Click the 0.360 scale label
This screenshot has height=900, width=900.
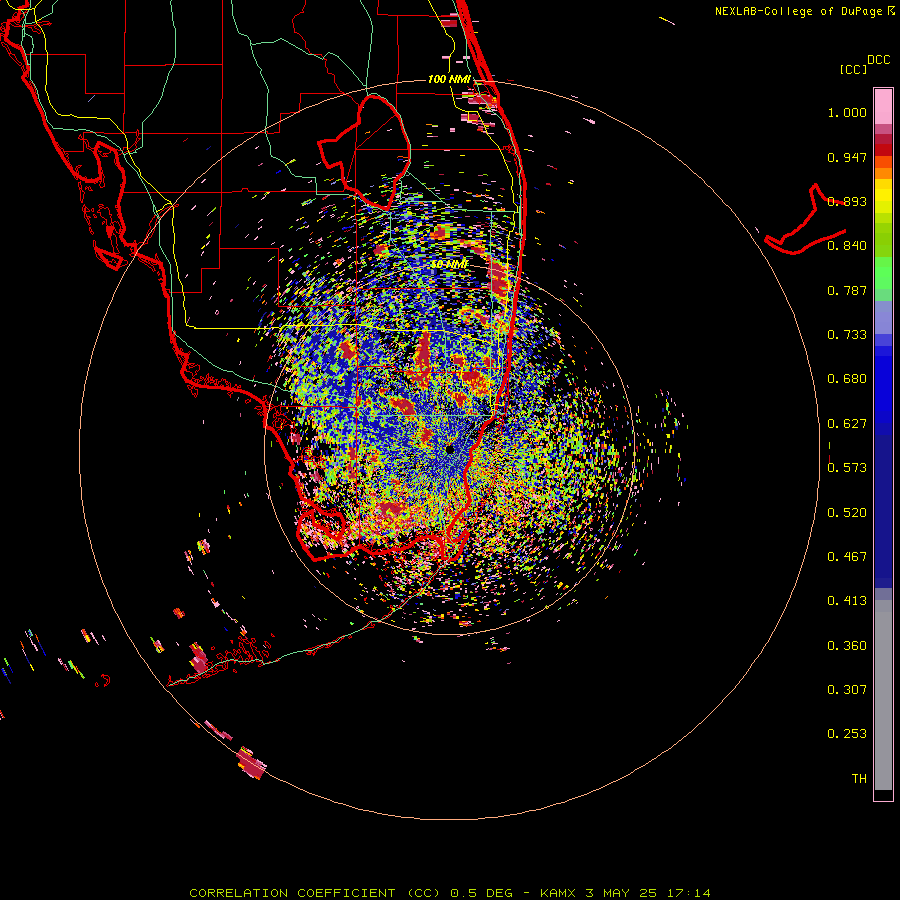(847, 646)
